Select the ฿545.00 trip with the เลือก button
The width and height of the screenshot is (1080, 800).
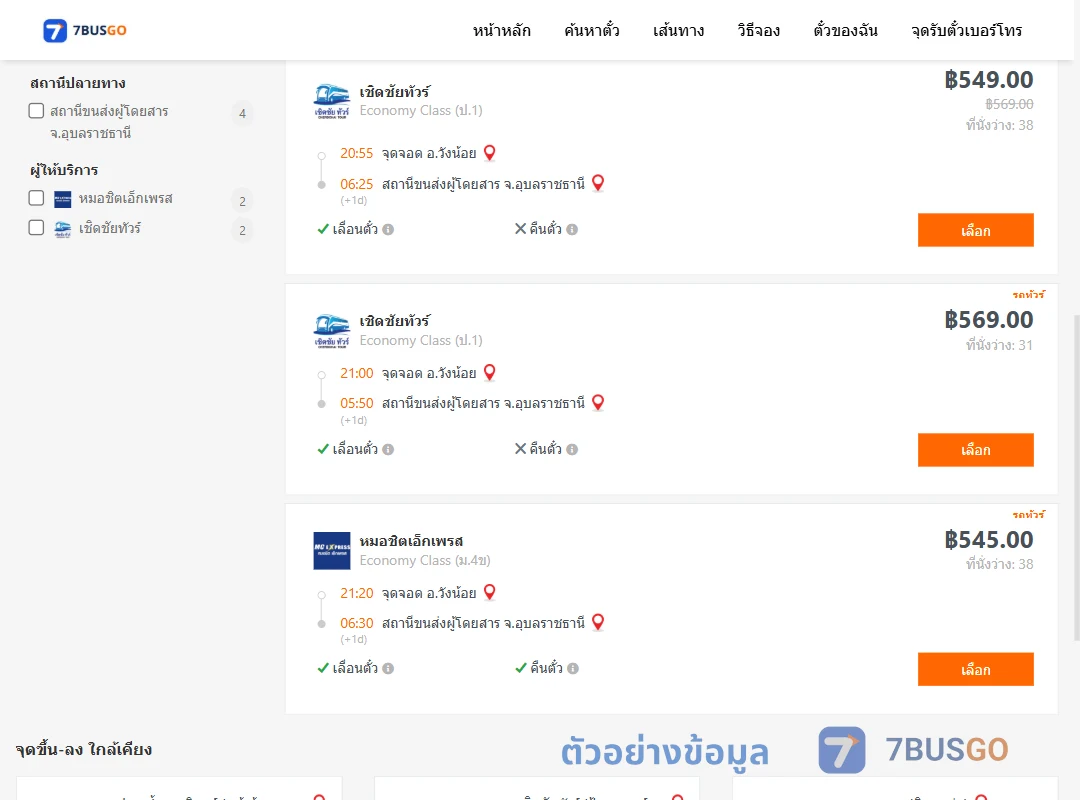point(975,669)
